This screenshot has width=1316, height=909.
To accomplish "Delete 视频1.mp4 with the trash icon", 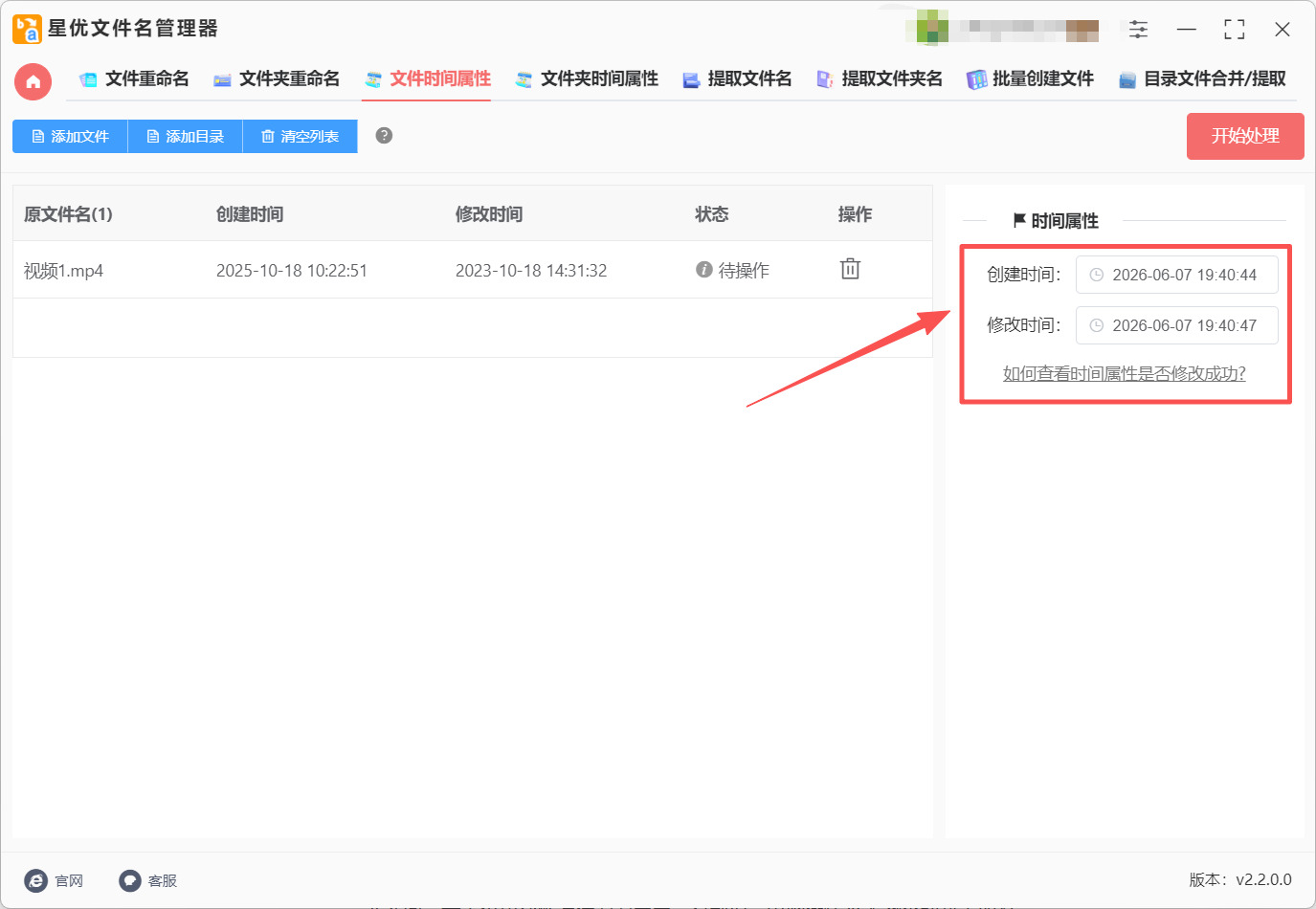I will point(850,269).
